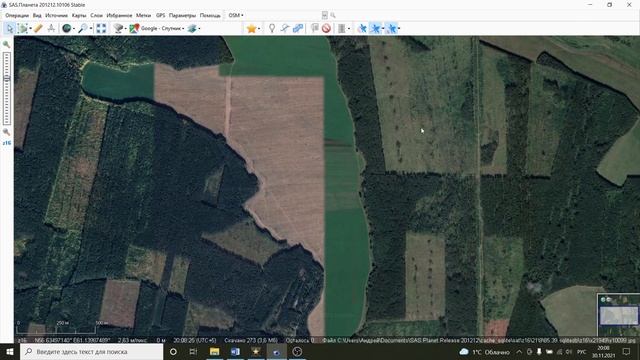Open the Помощь menu
Screen dimensions: 640x360
[x=210, y=15]
